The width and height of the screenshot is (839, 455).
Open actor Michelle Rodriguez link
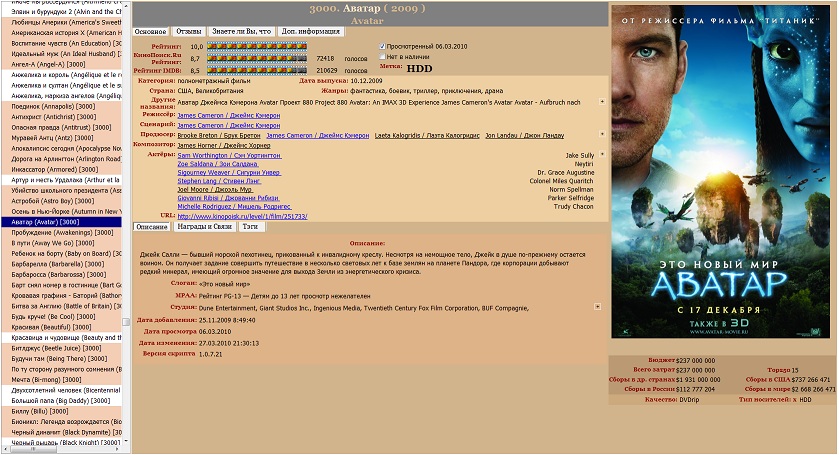pyautogui.click(x=234, y=207)
